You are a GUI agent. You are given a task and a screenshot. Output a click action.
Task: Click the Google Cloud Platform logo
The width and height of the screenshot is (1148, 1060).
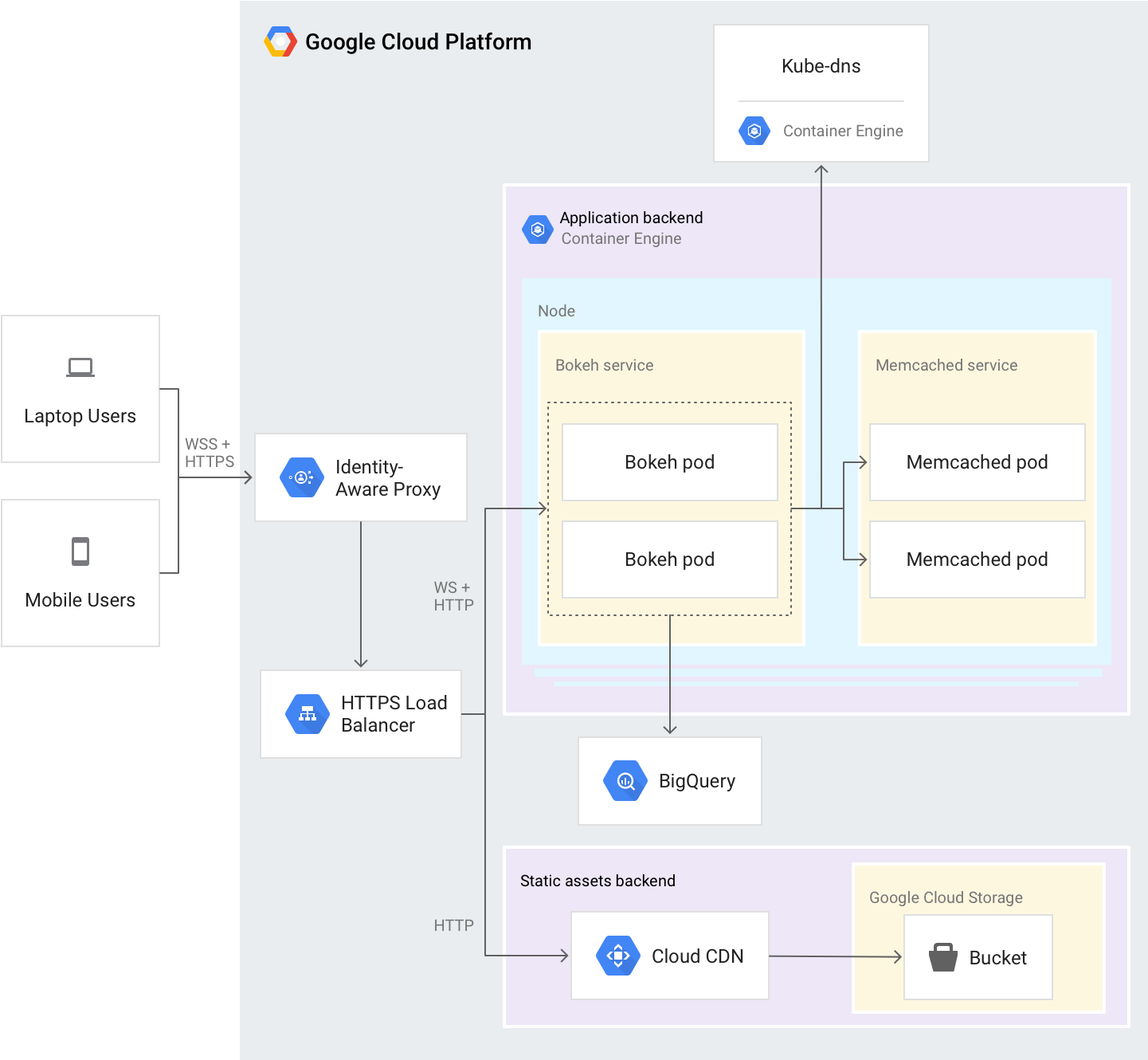pyautogui.click(x=280, y=41)
